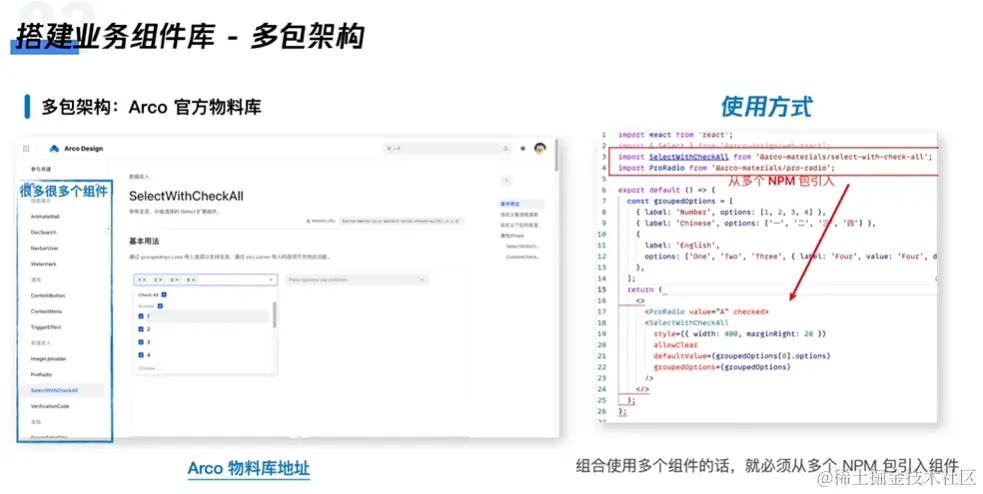Click the 参与共建 sidebar entry
This screenshot has width=983, height=494.
41,169
